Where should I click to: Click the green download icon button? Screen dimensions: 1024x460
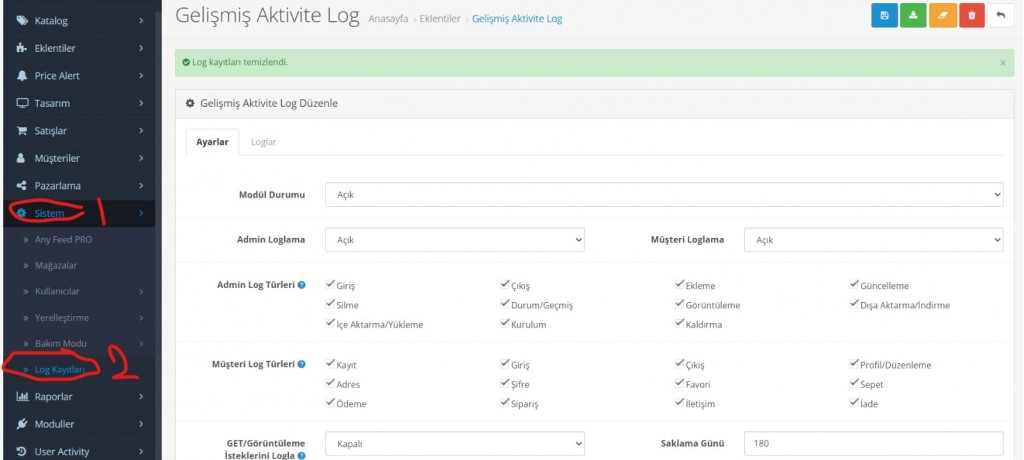(913, 17)
